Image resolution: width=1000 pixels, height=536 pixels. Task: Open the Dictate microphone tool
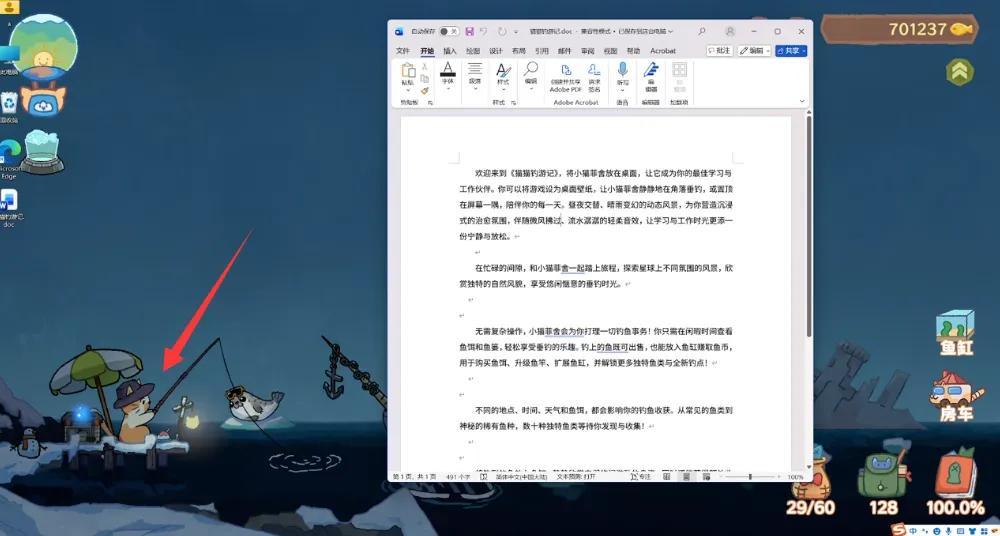tap(622, 72)
